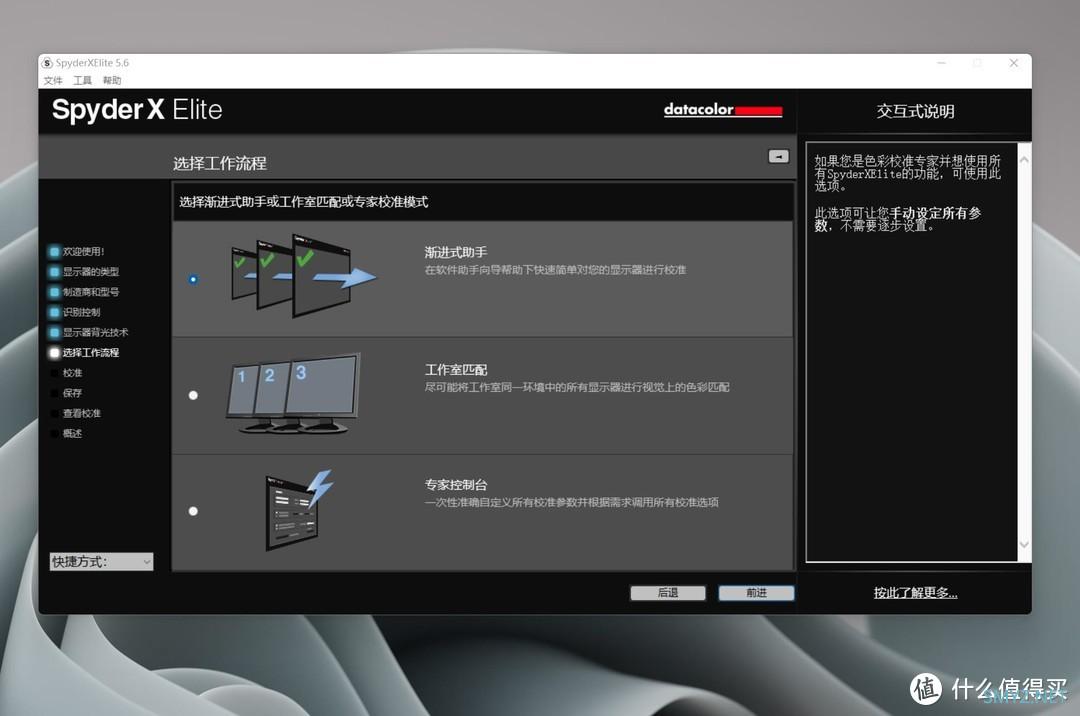Select 保存 step in sidebar
The height and width of the screenshot is (716, 1080).
(67, 393)
